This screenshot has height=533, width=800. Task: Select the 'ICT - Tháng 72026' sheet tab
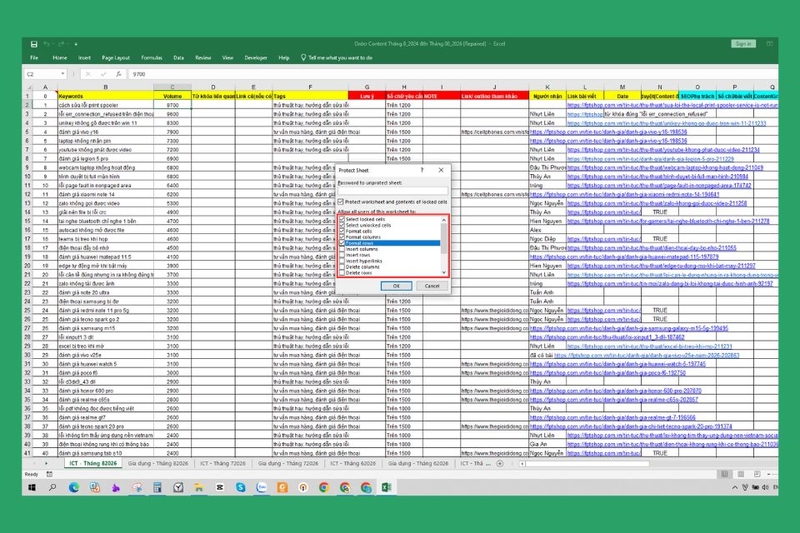coord(223,464)
